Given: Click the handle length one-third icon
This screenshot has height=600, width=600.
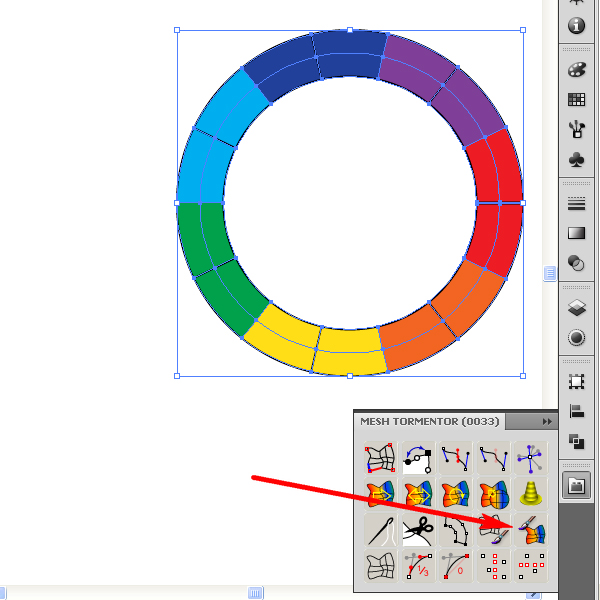Looking at the screenshot, I should [418, 565].
